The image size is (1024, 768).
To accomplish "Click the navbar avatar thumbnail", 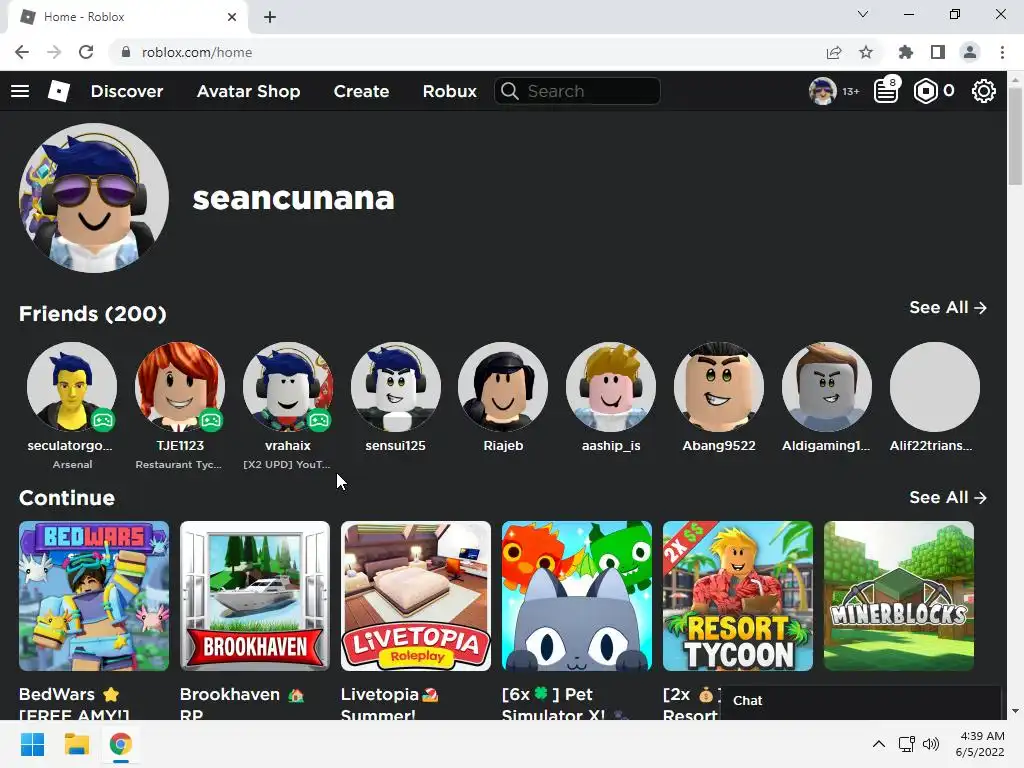I will coord(822,91).
